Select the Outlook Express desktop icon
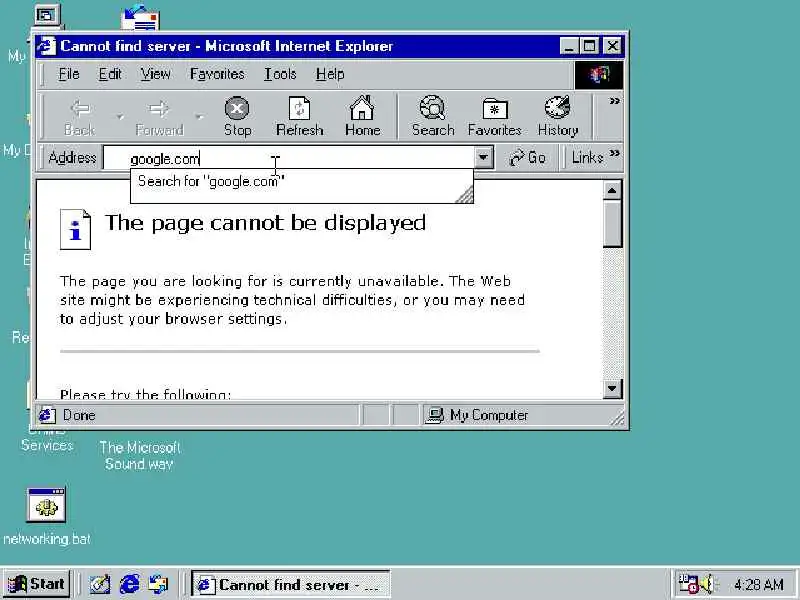800x600 pixels. point(140,18)
